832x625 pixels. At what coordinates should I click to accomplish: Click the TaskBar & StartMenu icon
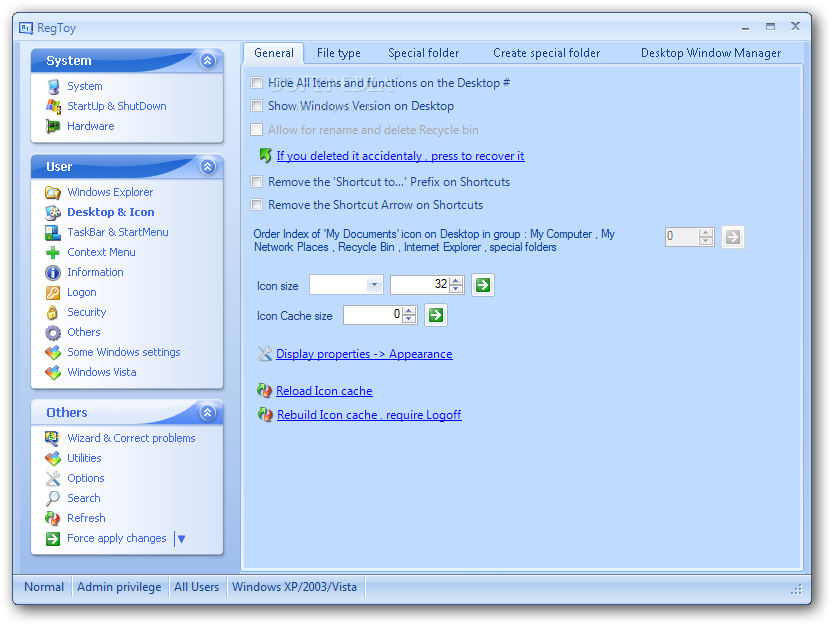[x=53, y=232]
